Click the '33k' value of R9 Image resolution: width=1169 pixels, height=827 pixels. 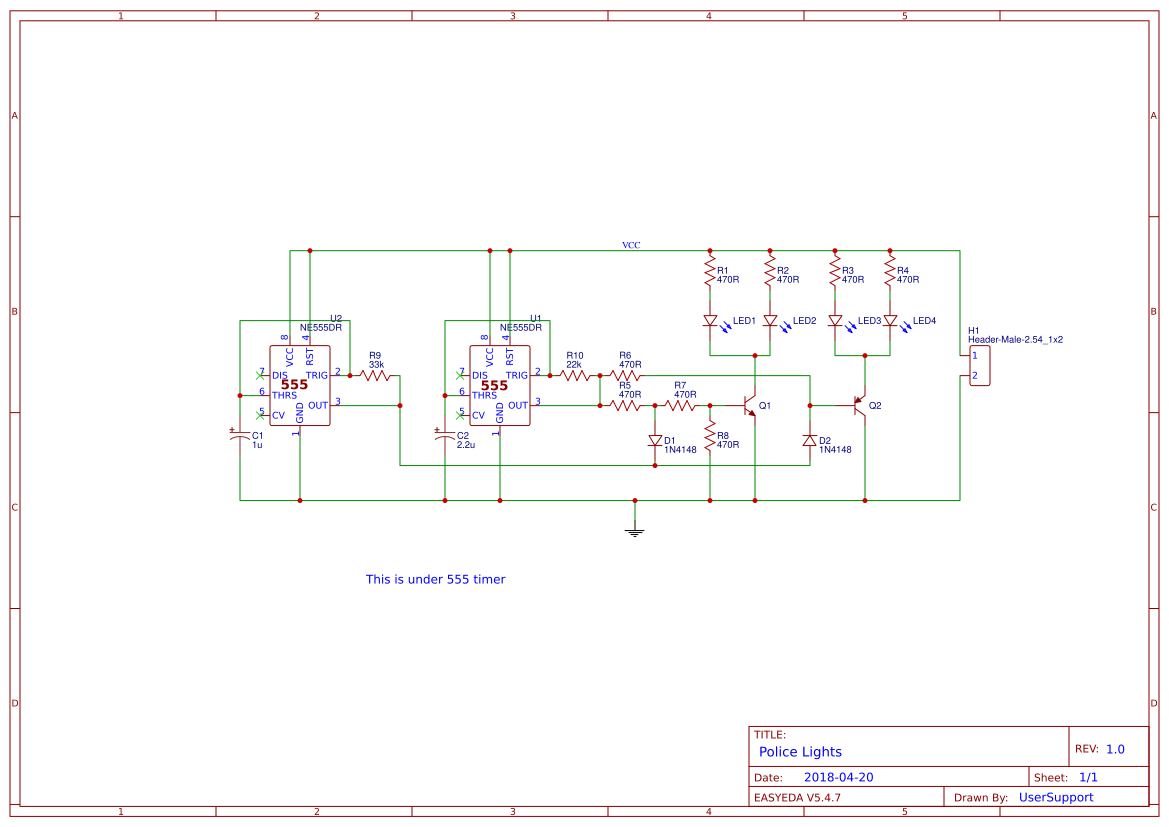(376, 365)
